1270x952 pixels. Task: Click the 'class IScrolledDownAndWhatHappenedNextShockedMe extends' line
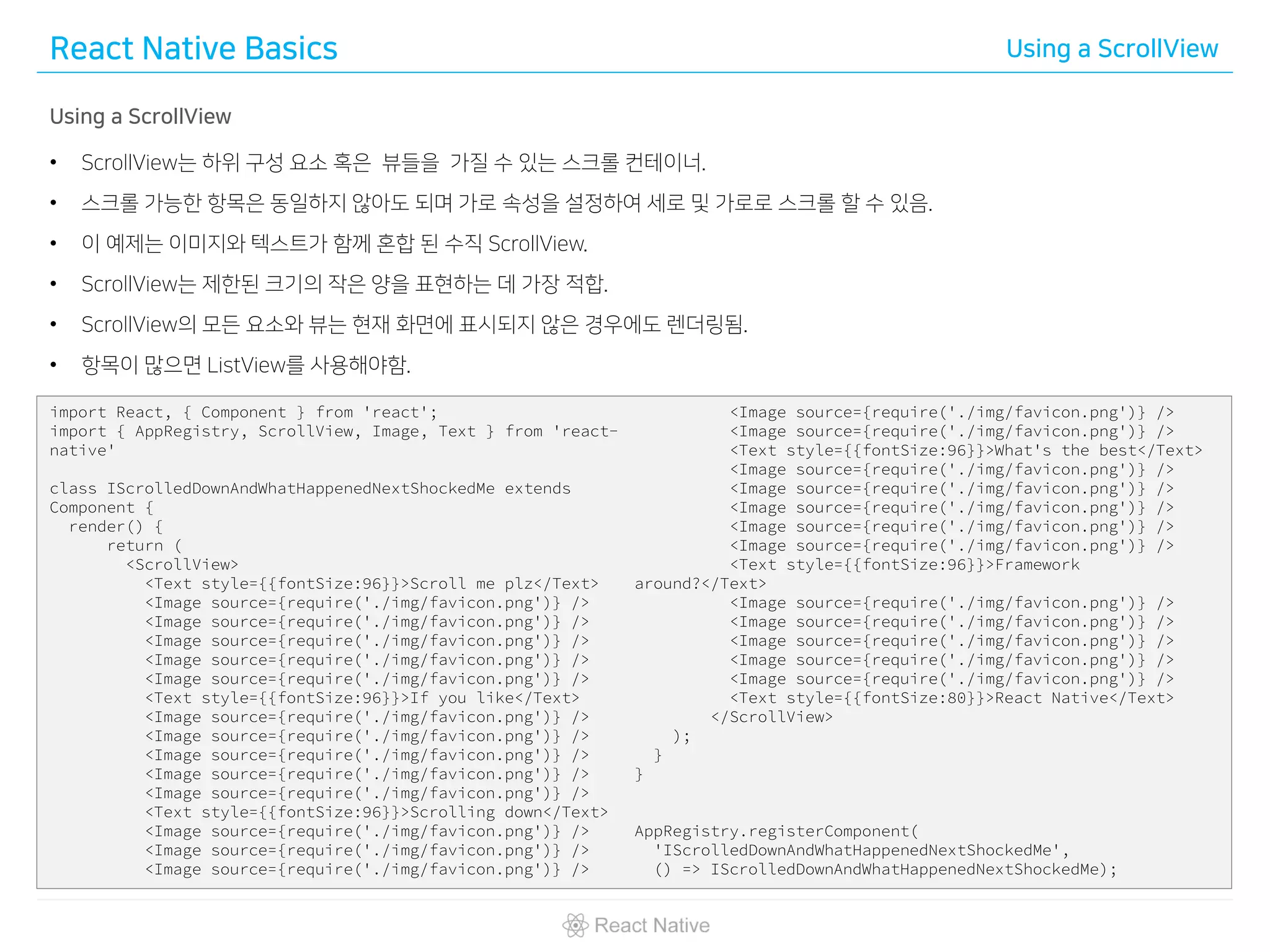tap(310, 488)
